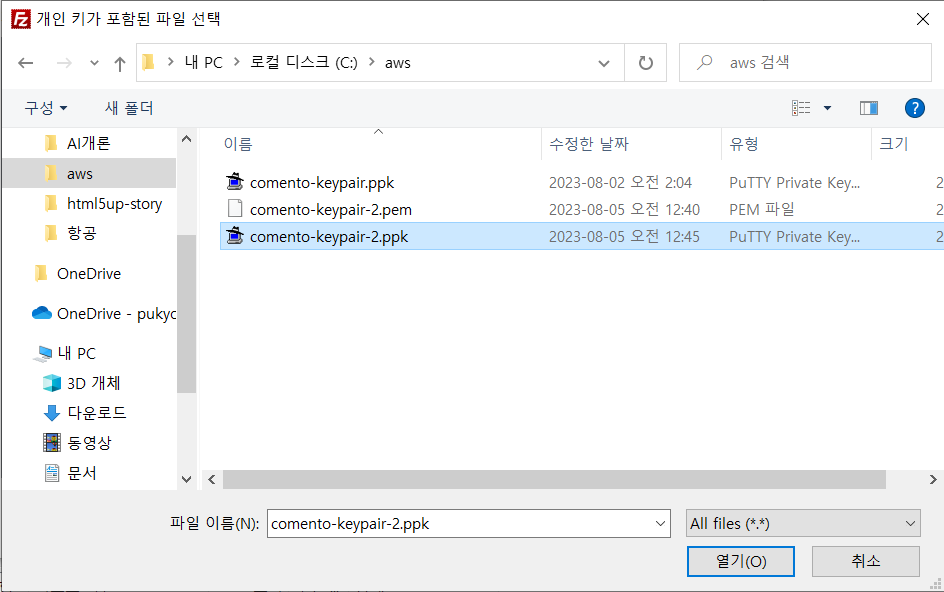Image resolution: width=944 pixels, height=592 pixels.
Task: Click OneDrive cloud icon in sidebar
Action: 42,313
